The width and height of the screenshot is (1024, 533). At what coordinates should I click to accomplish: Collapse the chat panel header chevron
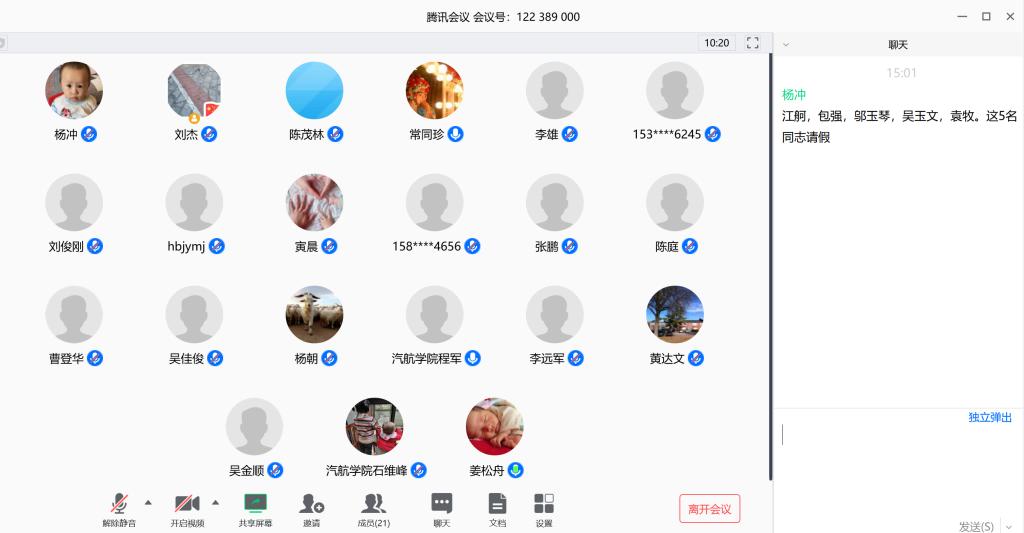point(786,45)
